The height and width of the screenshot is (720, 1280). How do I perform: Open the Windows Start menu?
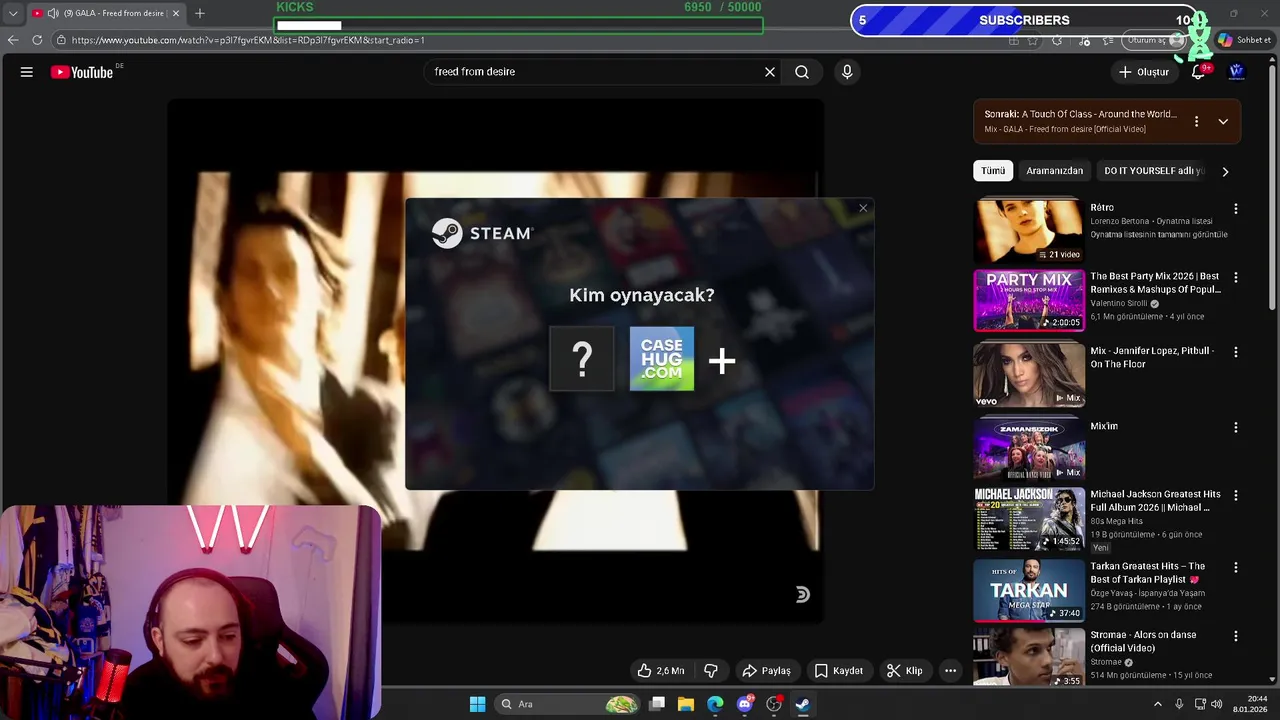click(x=477, y=704)
